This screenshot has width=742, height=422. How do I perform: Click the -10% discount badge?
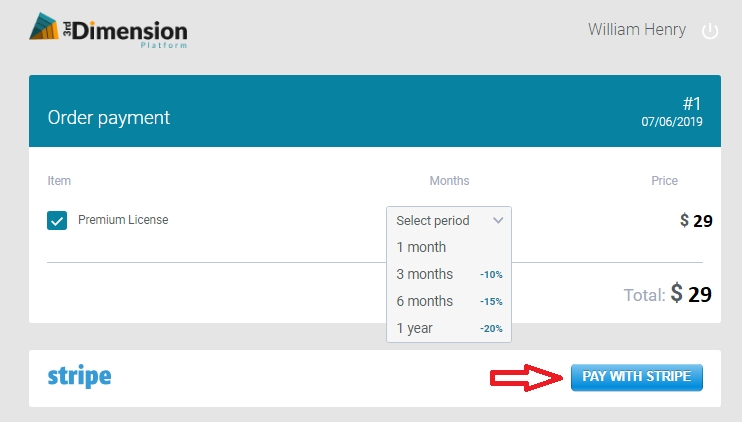pos(490,274)
